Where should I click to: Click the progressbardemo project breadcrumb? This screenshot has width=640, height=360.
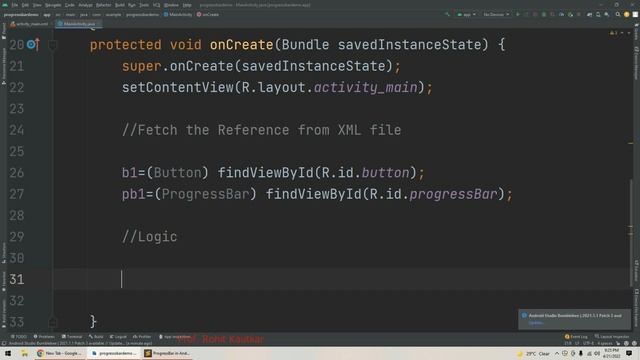[x=21, y=15]
